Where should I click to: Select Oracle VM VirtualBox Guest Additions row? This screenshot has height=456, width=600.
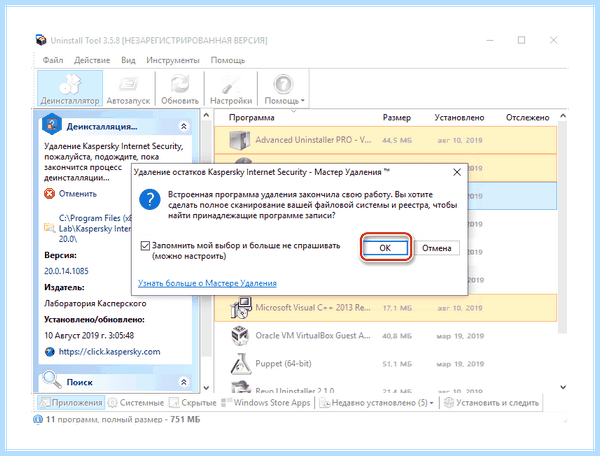(385, 335)
